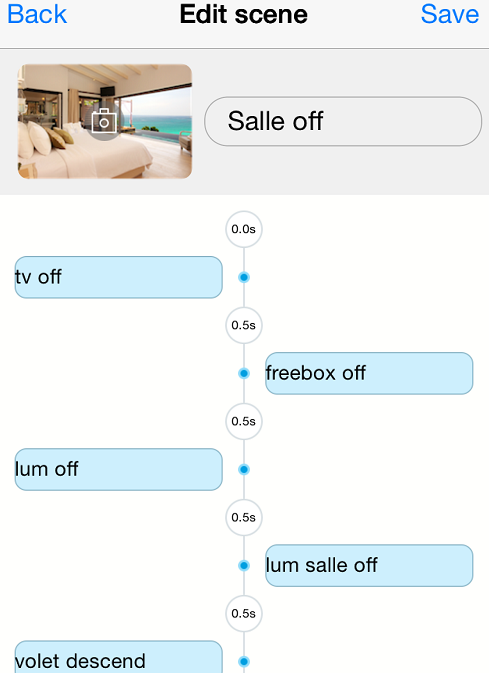Change the bedroom scene thumbnail image
The height and width of the screenshot is (673, 489).
point(105,121)
